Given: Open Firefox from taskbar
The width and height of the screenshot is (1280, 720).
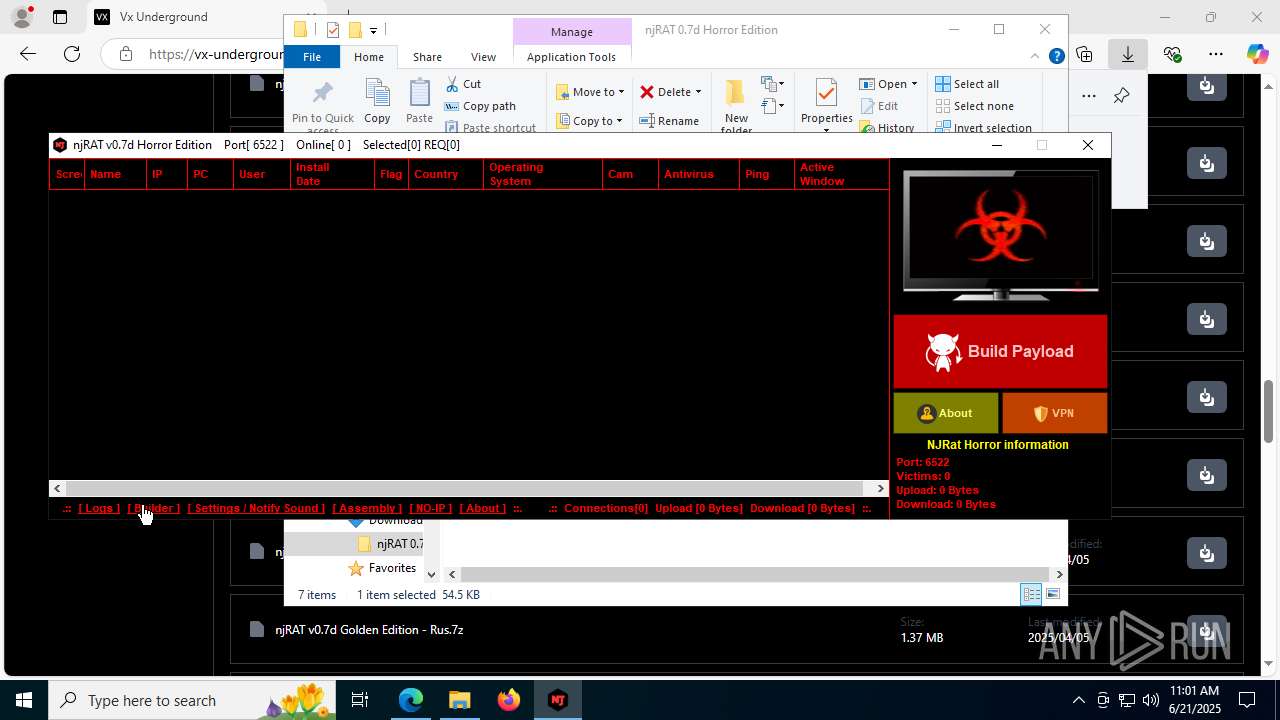Looking at the screenshot, I should (x=509, y=700).
